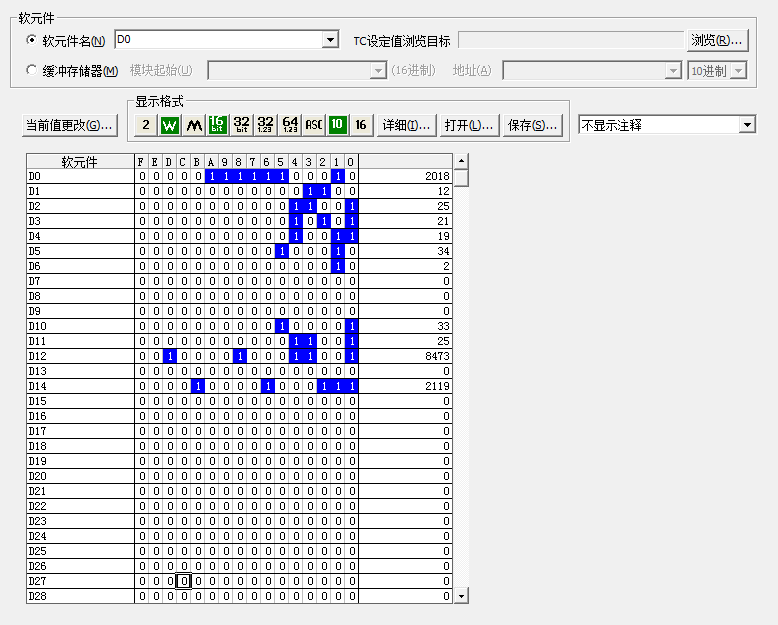Select word display format 'W' icon

coord(169,125)
